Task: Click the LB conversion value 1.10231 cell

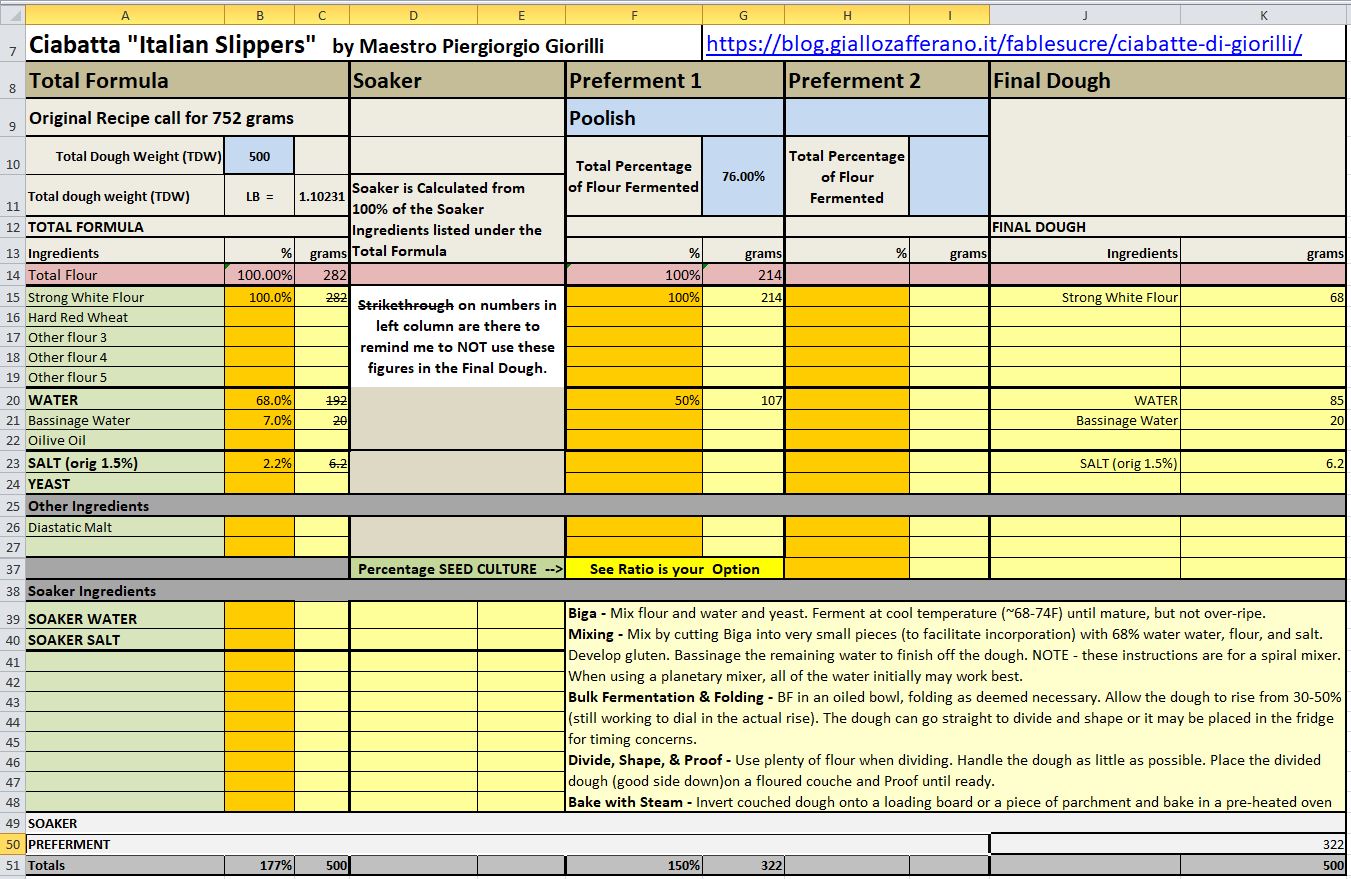Action: [322, 197]
